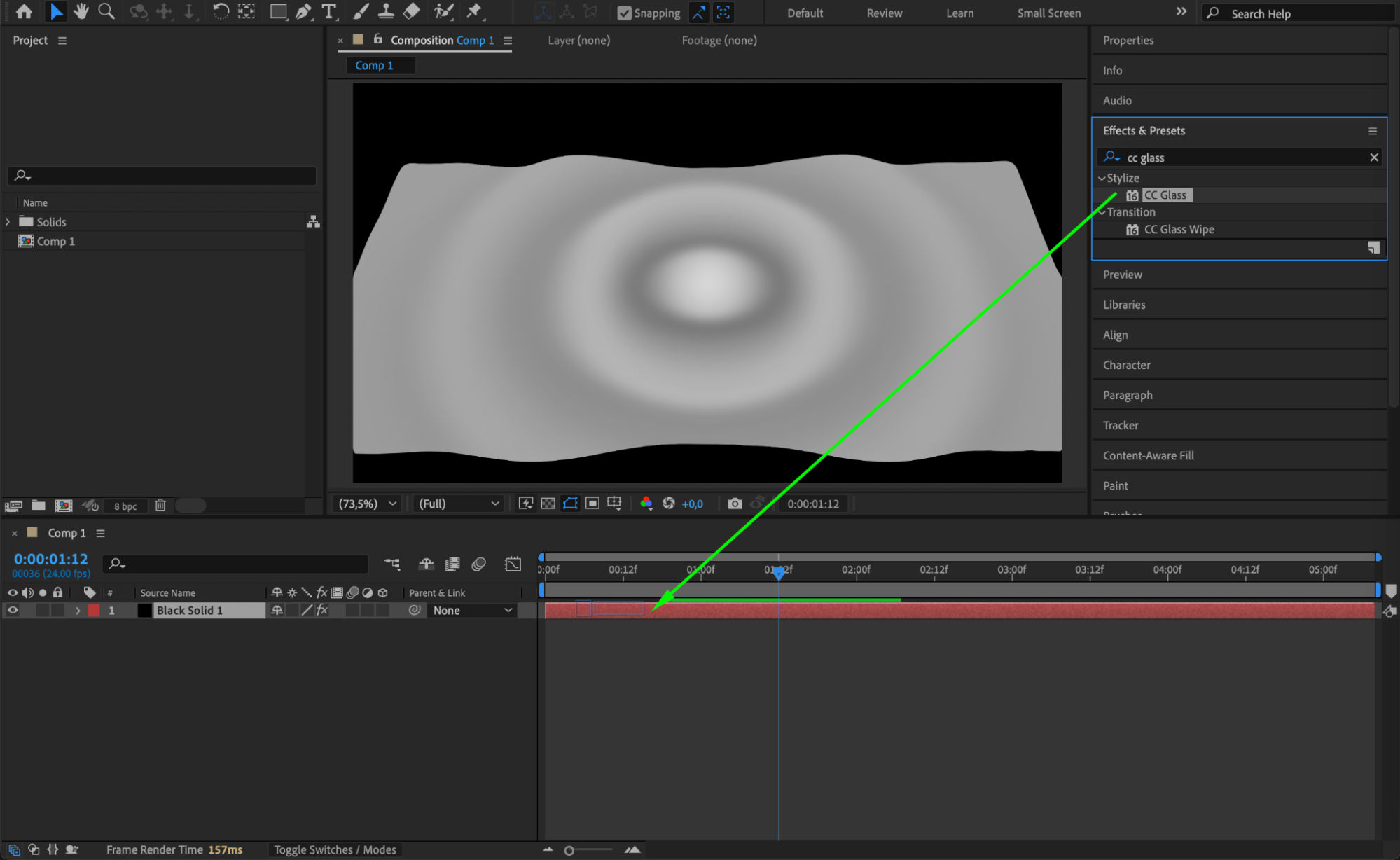Switch to the Review workspace
The width and height of the screenshot is (1400, 860).
pyautogui.click(x=884, y=13)
